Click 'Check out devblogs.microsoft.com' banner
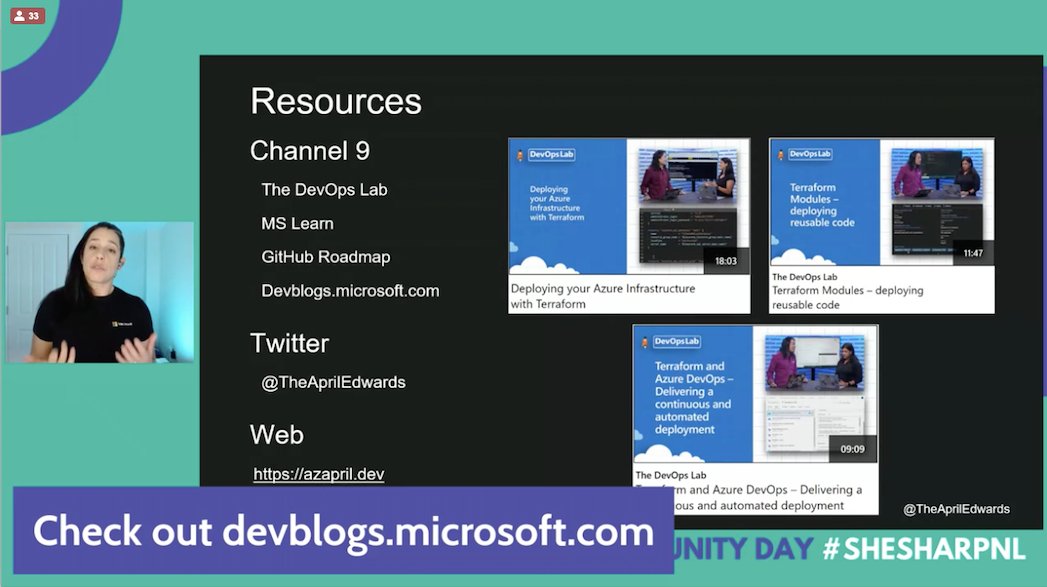The image size is (1047, 587). click(x=343, y=530)
